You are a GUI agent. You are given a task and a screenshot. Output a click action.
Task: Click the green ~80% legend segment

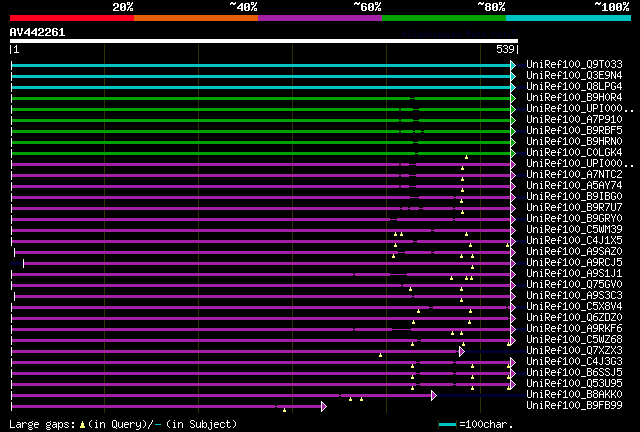point(444,18)
